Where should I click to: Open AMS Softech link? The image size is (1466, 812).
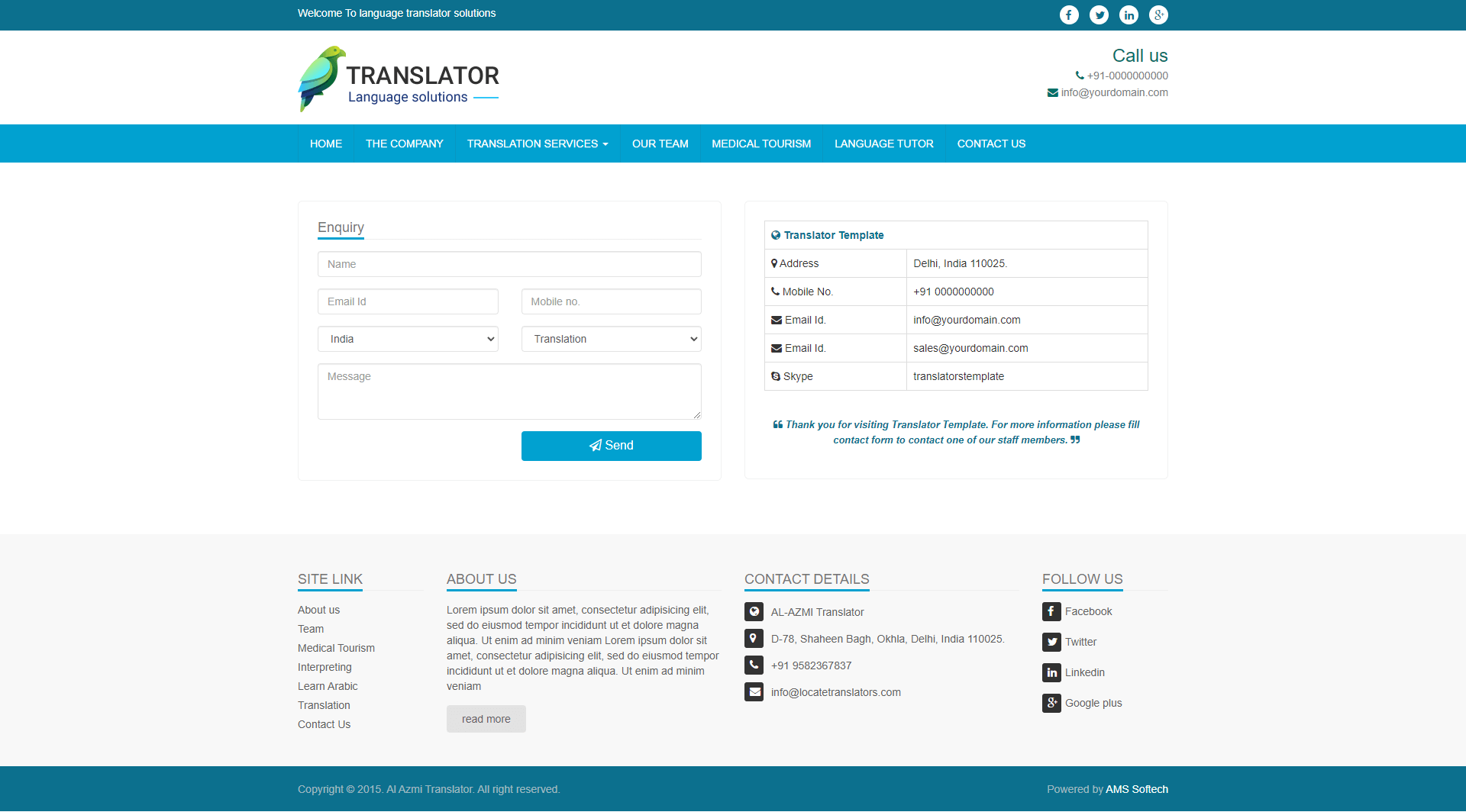click(1137, 789)
